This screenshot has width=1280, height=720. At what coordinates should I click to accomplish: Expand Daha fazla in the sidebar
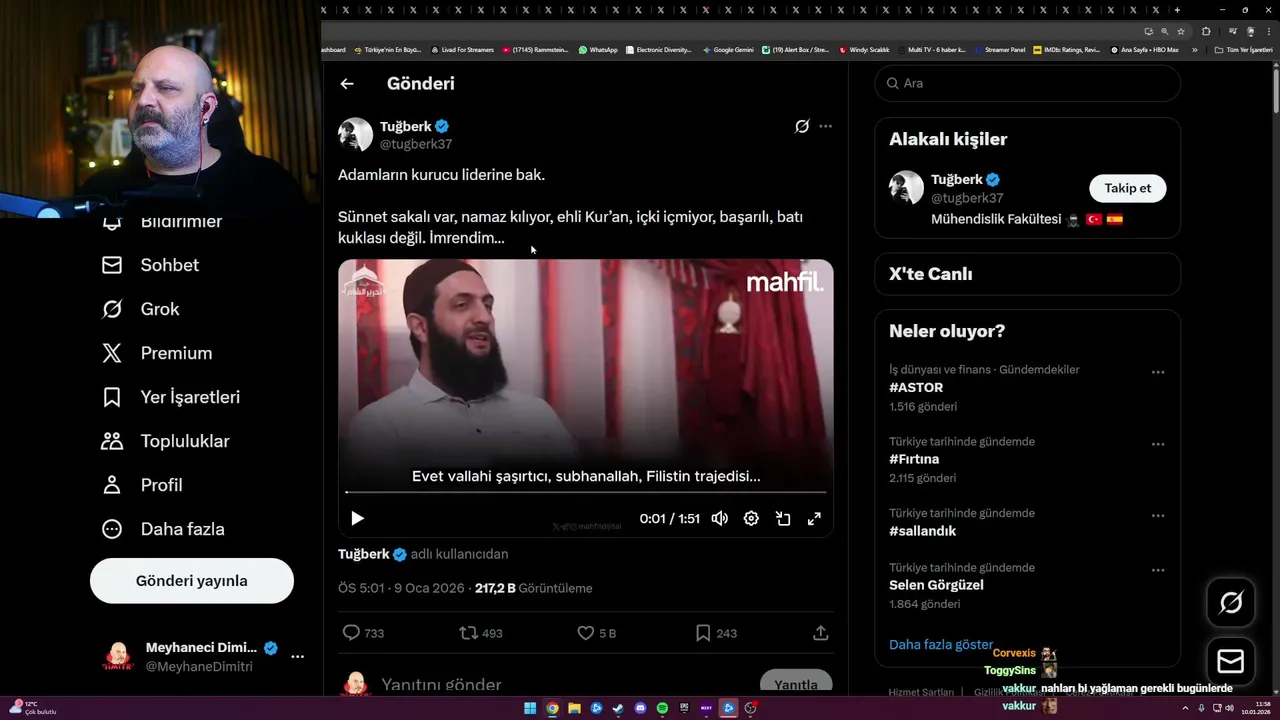[x=163, y=529]
